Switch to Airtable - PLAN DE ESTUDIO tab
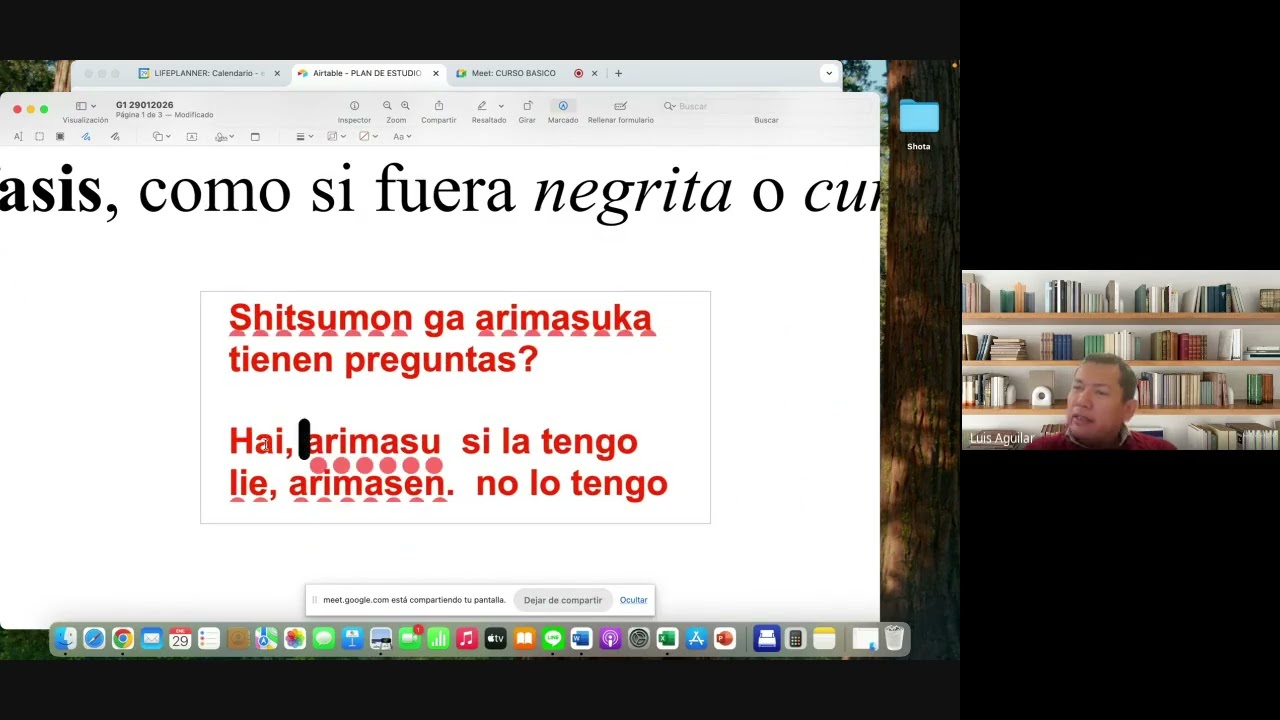The height and width of the screenshot is (720, 1280). pyautogui.click(x=367, y=73)
